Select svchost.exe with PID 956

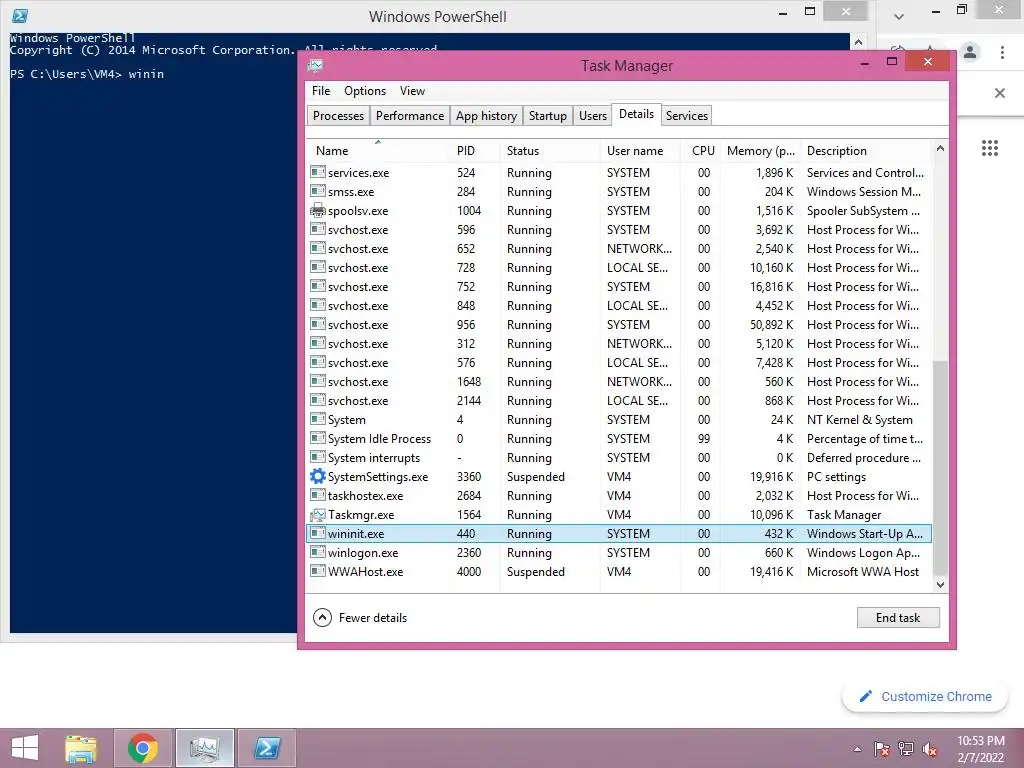tap(619, 325)
